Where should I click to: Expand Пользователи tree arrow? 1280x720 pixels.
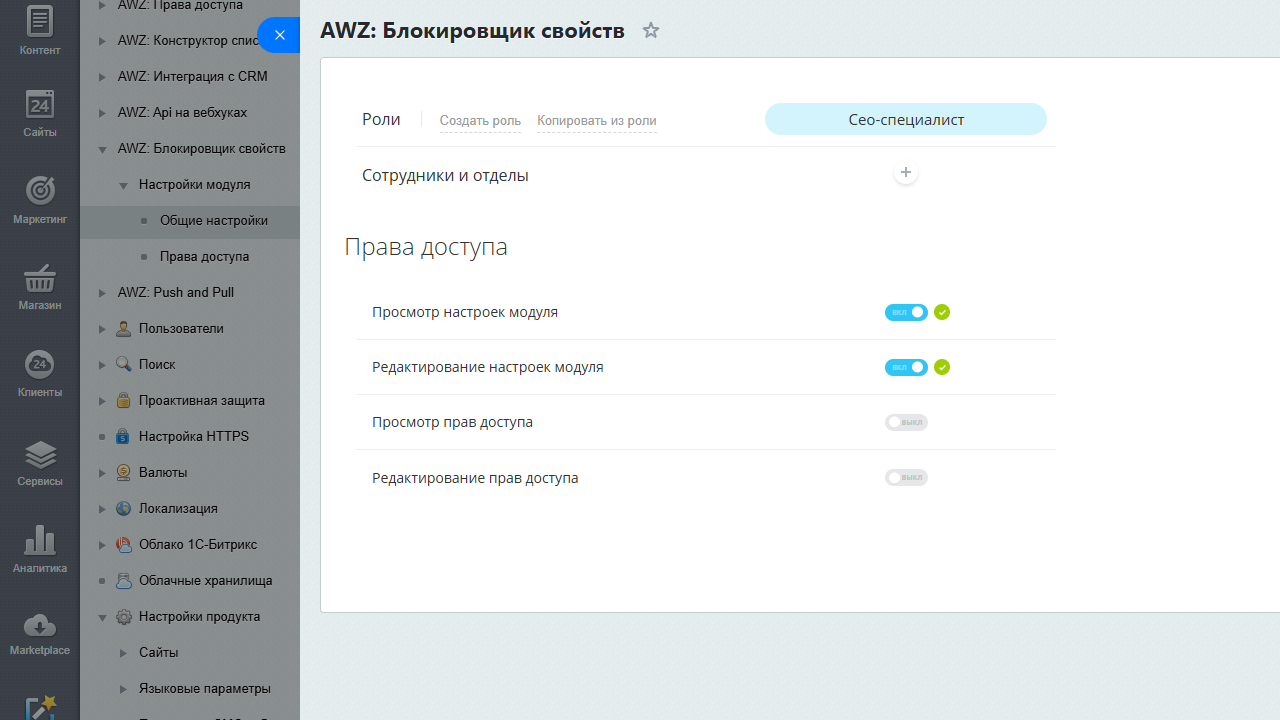(x=102, y=329)
